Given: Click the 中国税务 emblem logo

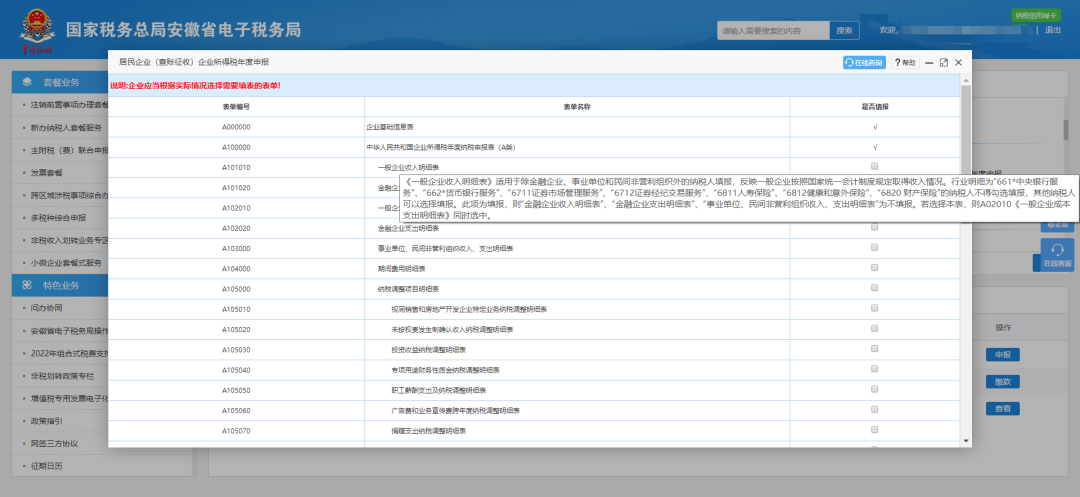Looking at the screenshot, I should point(36,31).
